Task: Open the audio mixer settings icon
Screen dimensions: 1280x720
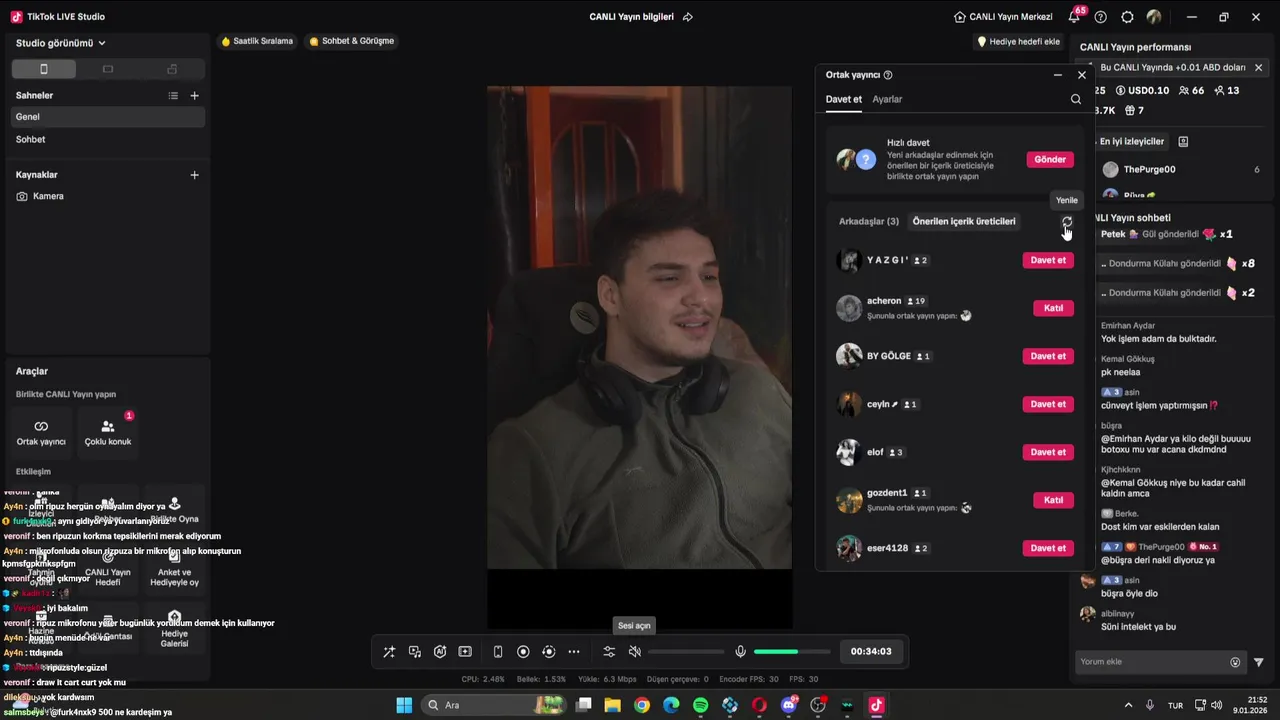Action: click(609, 652)
